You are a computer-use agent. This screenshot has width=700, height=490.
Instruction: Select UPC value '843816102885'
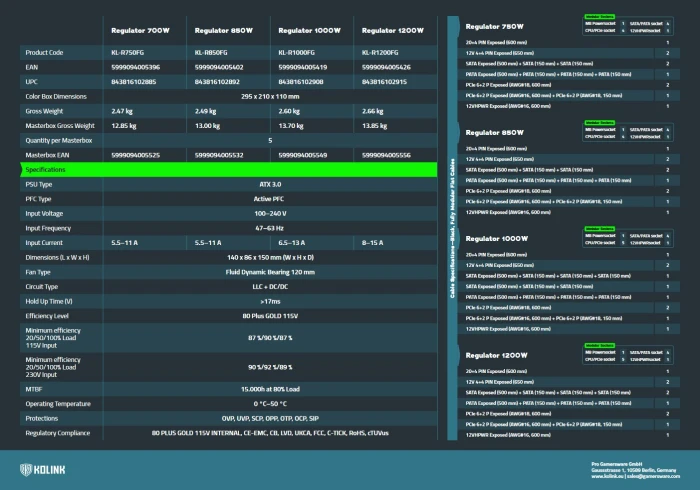133,82
